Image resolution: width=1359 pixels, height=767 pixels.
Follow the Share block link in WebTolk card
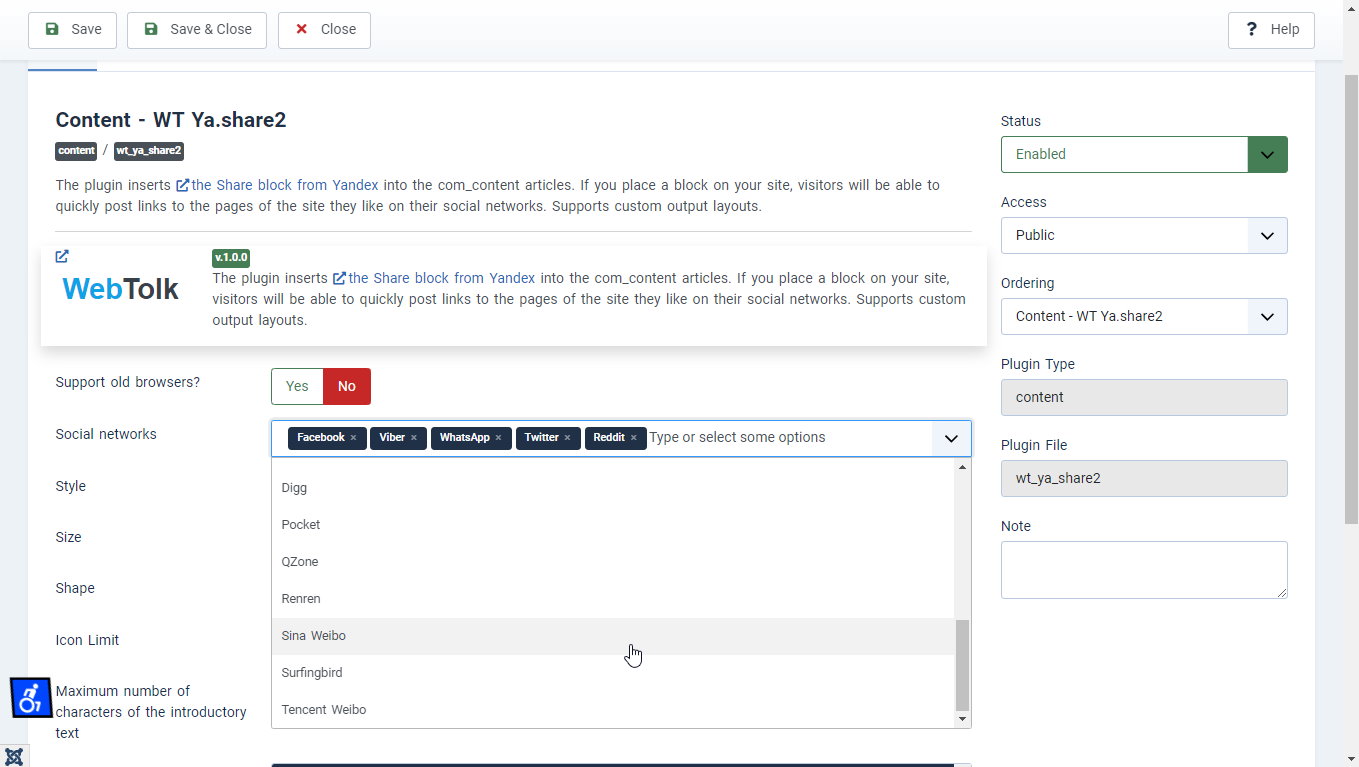434,278
